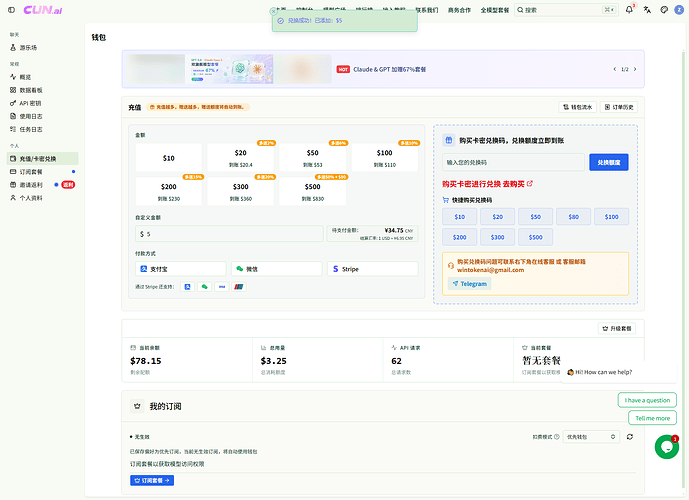The height and width of the screenshot is (500, 689).
Task: Click the 'Tell me more' chat reply
Action: click(653, 418)
